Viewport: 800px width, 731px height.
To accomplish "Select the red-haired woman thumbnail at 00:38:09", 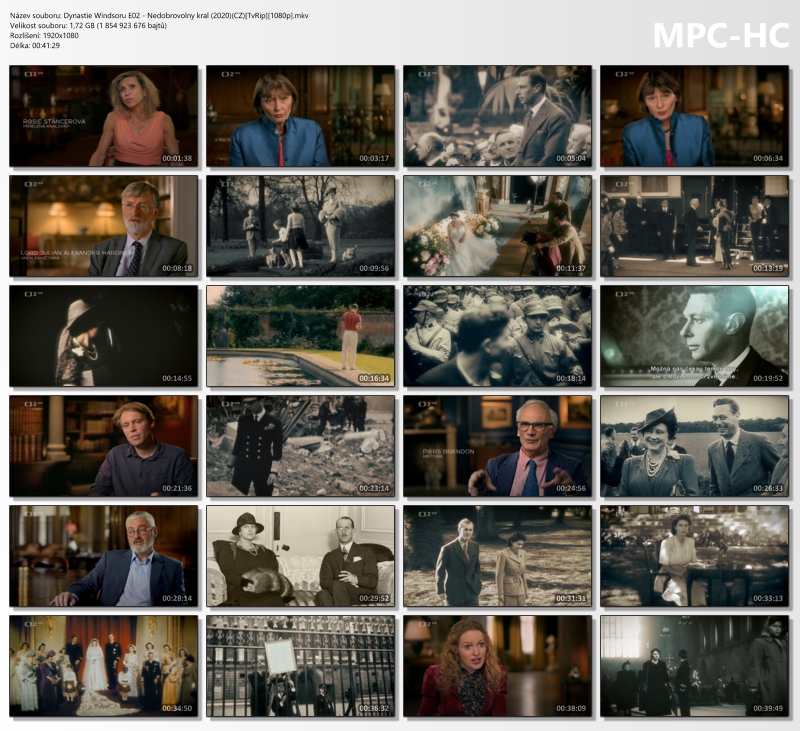I will (x=497, y=666).
